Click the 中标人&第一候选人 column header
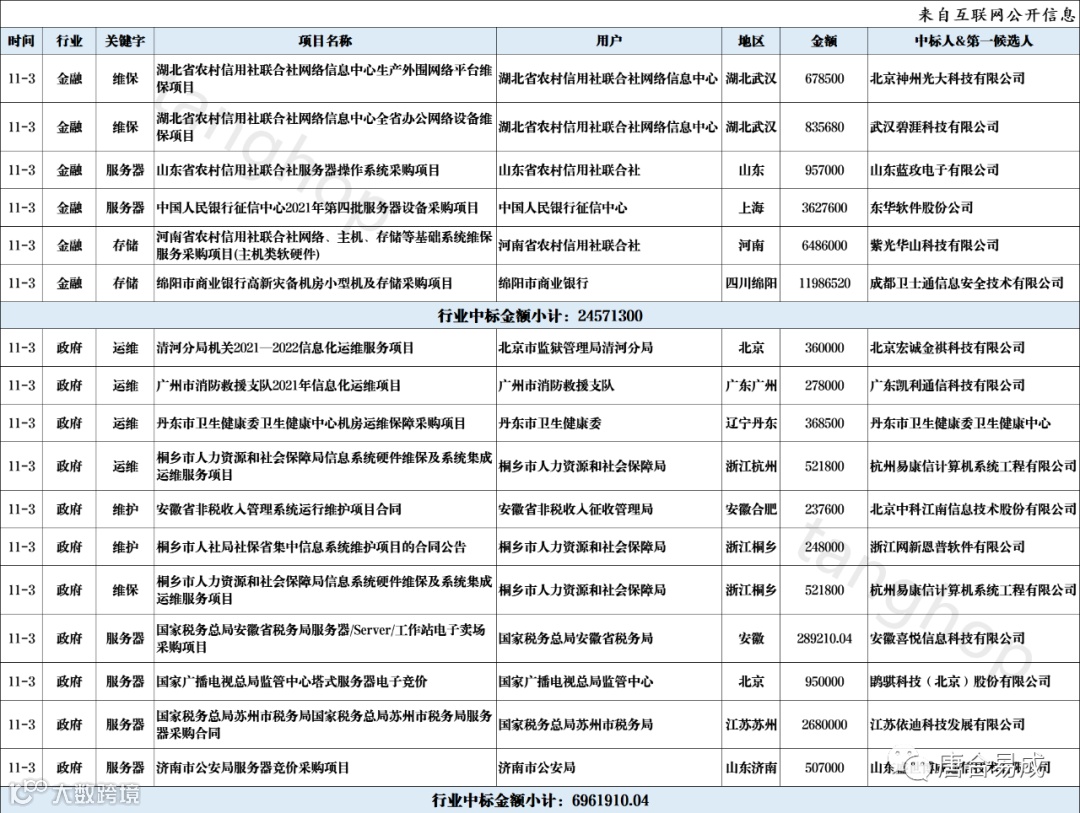 point(973,41)
